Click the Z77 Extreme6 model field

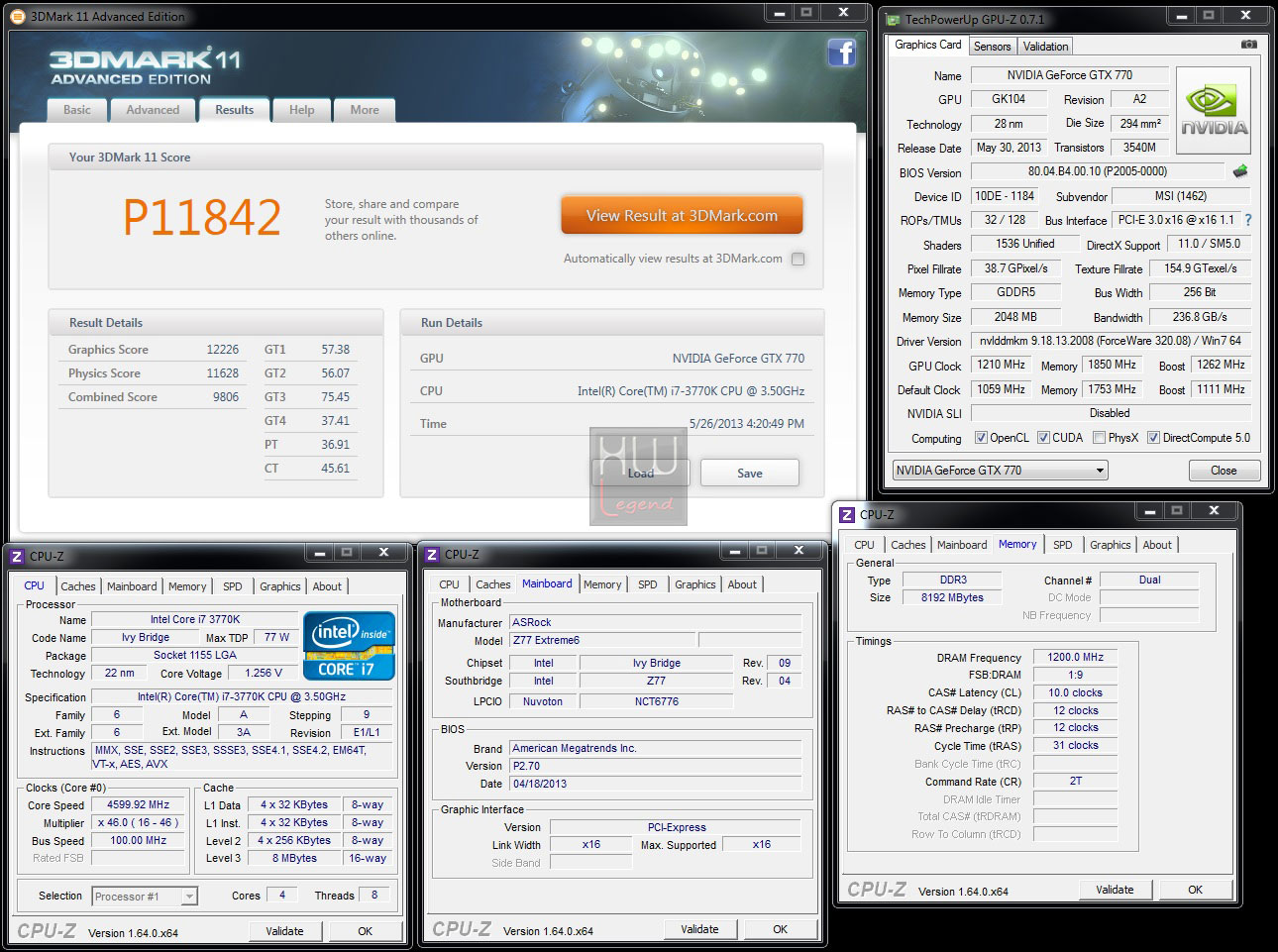[x=602, y=640]
